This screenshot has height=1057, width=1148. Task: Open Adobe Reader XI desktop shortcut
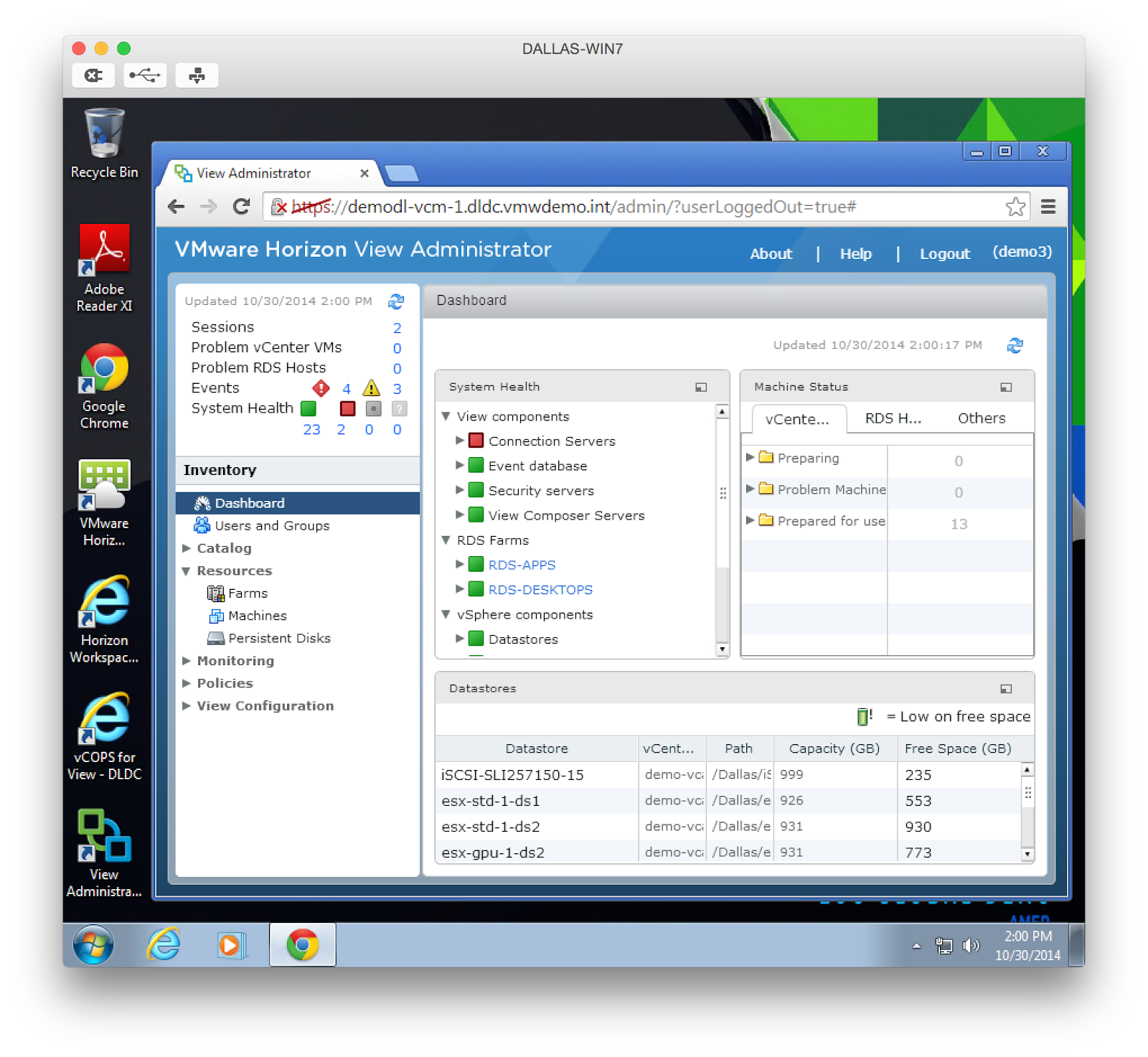point(104,268)
